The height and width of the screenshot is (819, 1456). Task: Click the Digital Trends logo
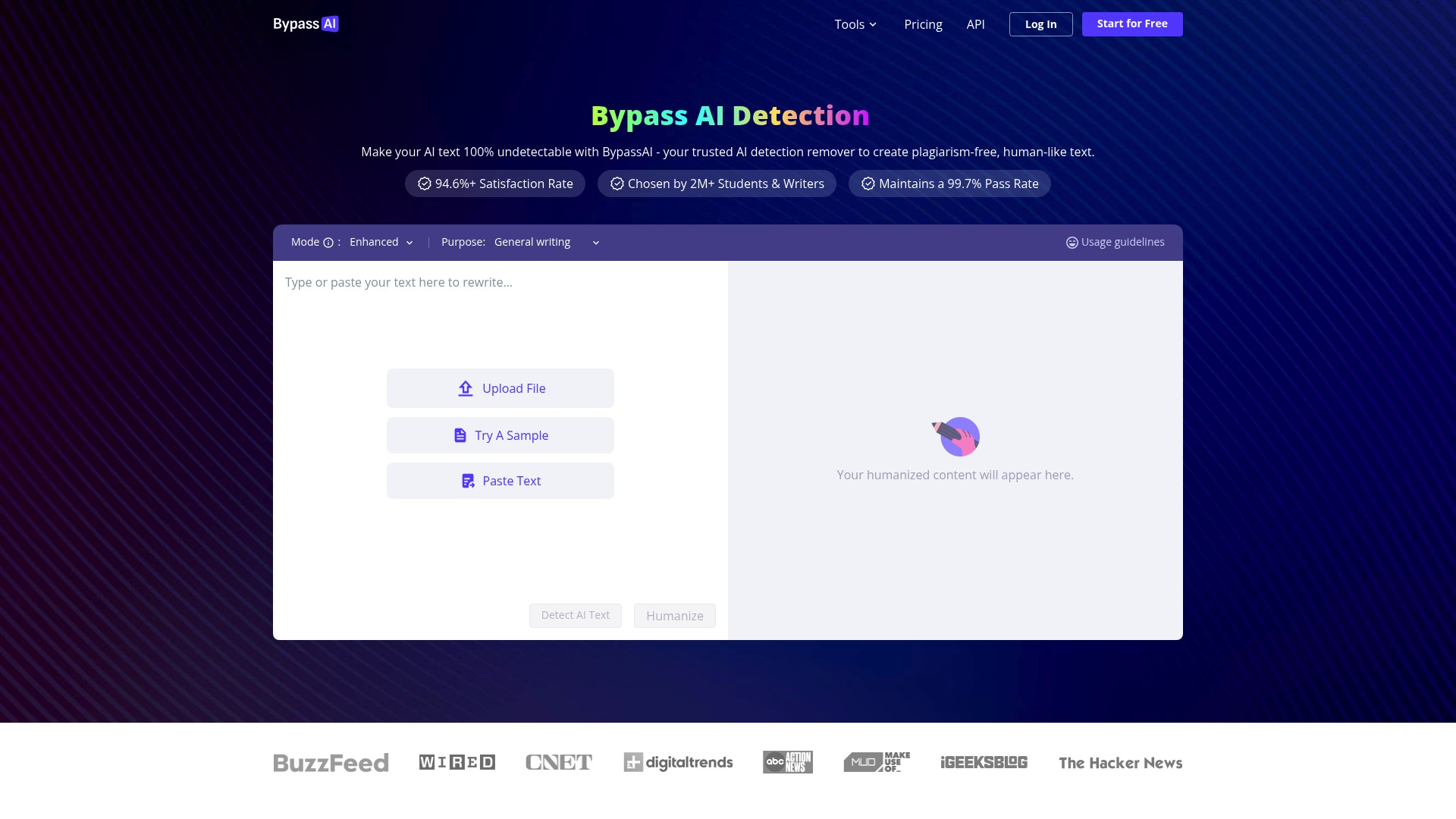coord(679,762)
